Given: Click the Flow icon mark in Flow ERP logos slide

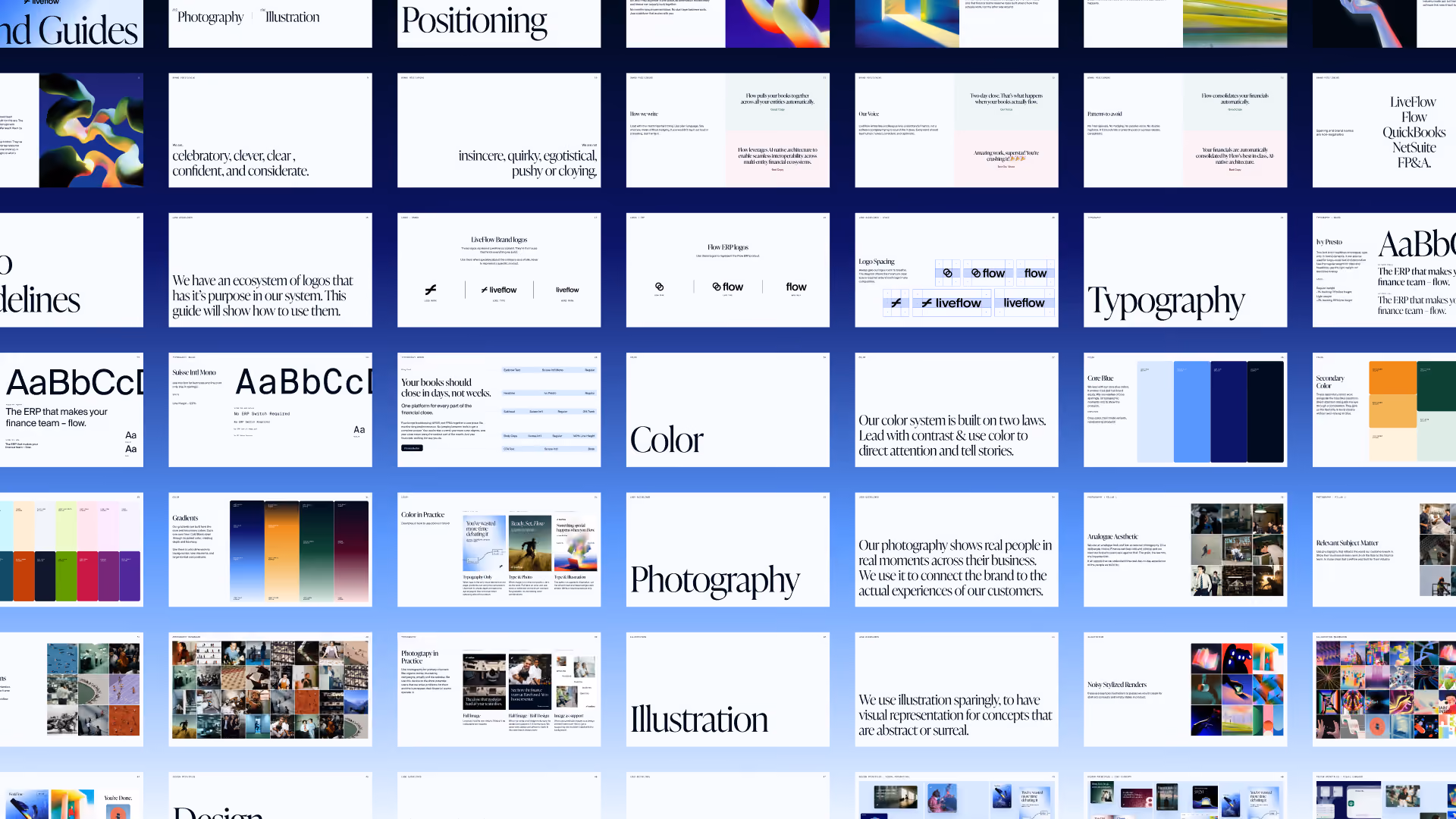Looking at the screenshot, I should click(660, 287).
